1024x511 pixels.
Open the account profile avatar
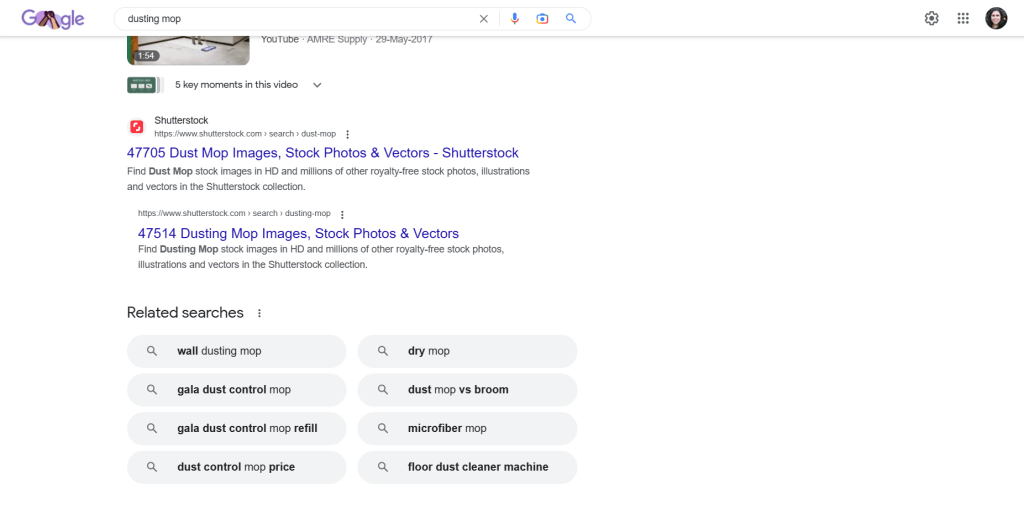click(x=996, y=18)
